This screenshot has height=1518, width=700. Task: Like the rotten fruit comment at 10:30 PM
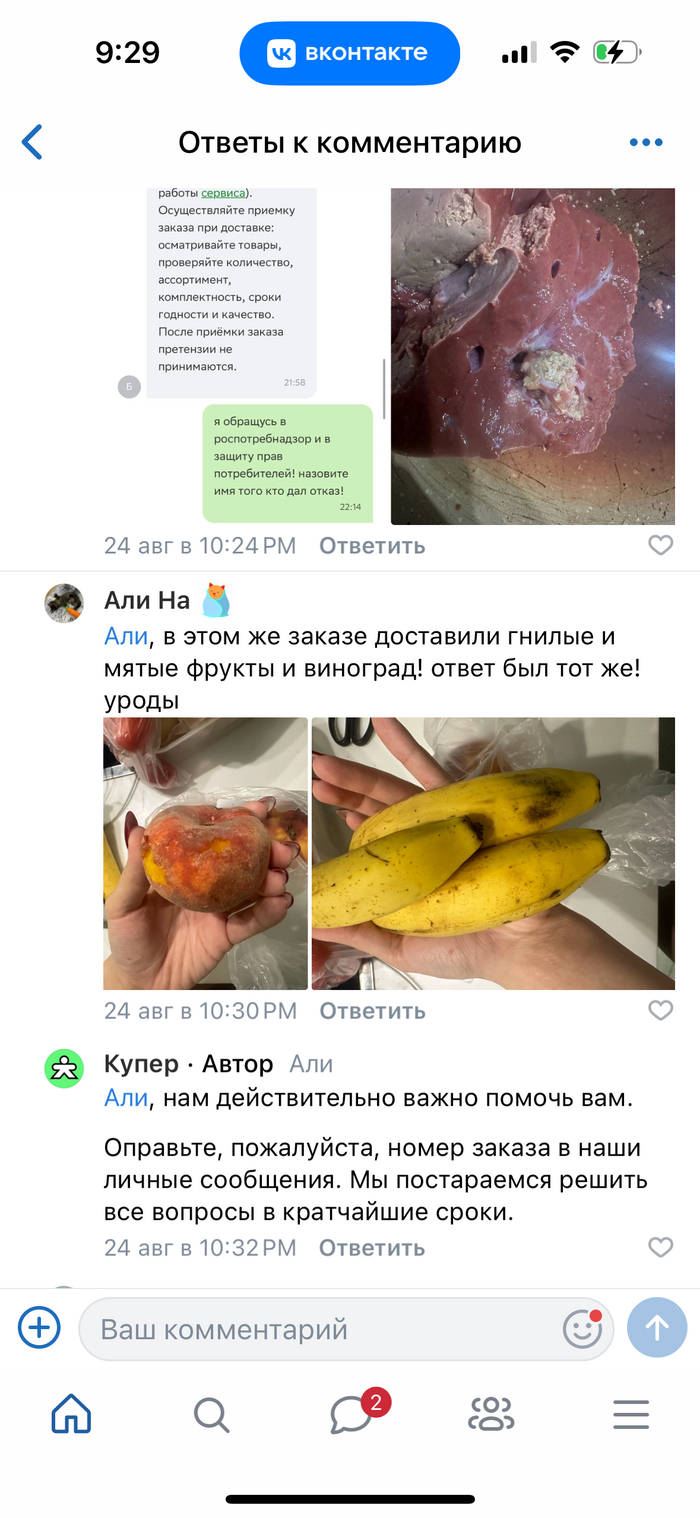pyautogui.click(x=661, y=1010)
